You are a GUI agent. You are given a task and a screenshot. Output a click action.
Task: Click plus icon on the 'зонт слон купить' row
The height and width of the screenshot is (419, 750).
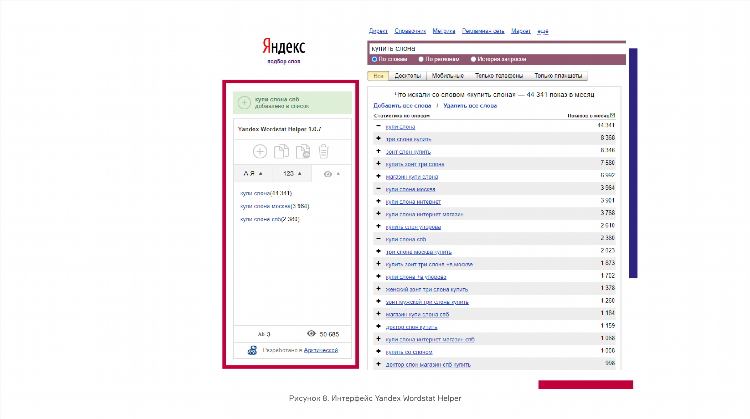coord(378,151)
